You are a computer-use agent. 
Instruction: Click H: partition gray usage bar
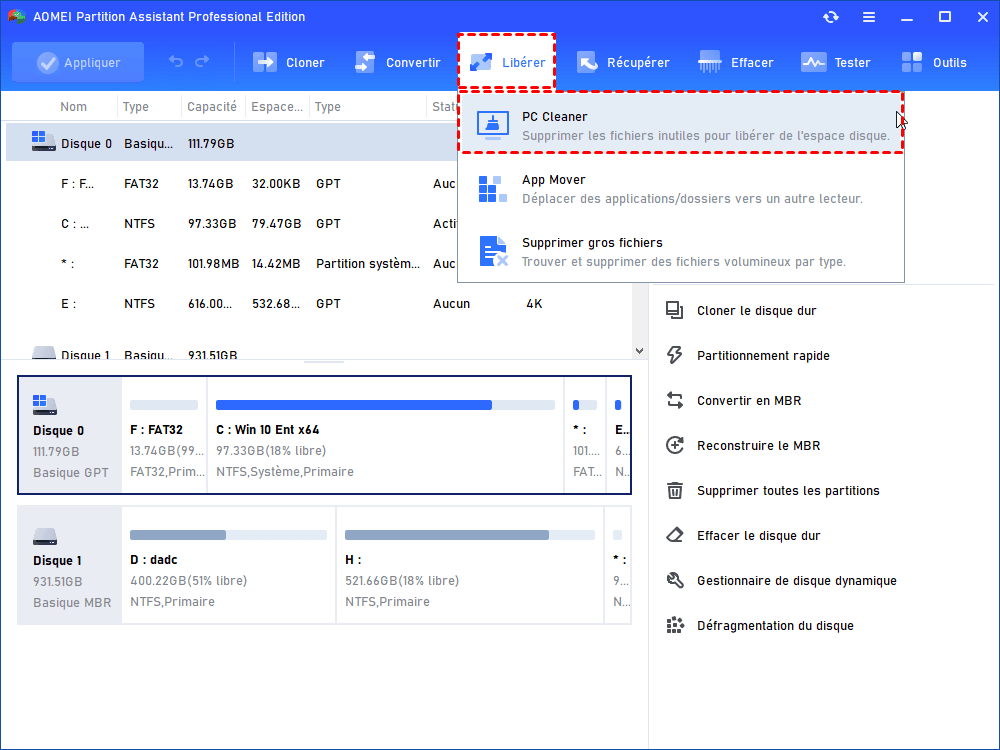tap(470, 535)
